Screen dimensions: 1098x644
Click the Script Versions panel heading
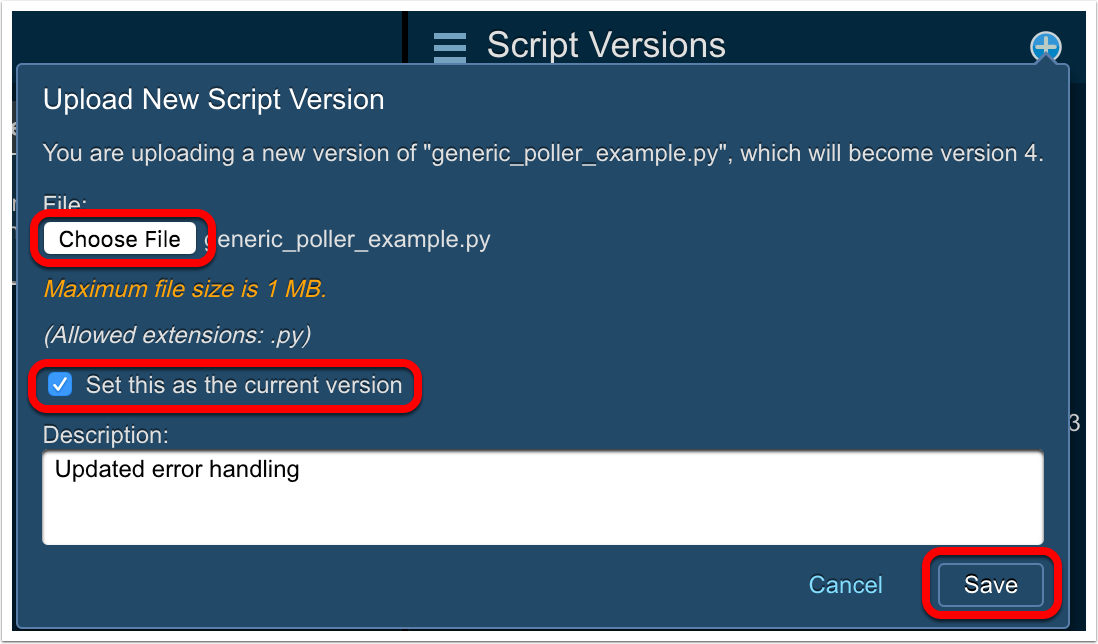pyautogui.click(x=606, y=45)
